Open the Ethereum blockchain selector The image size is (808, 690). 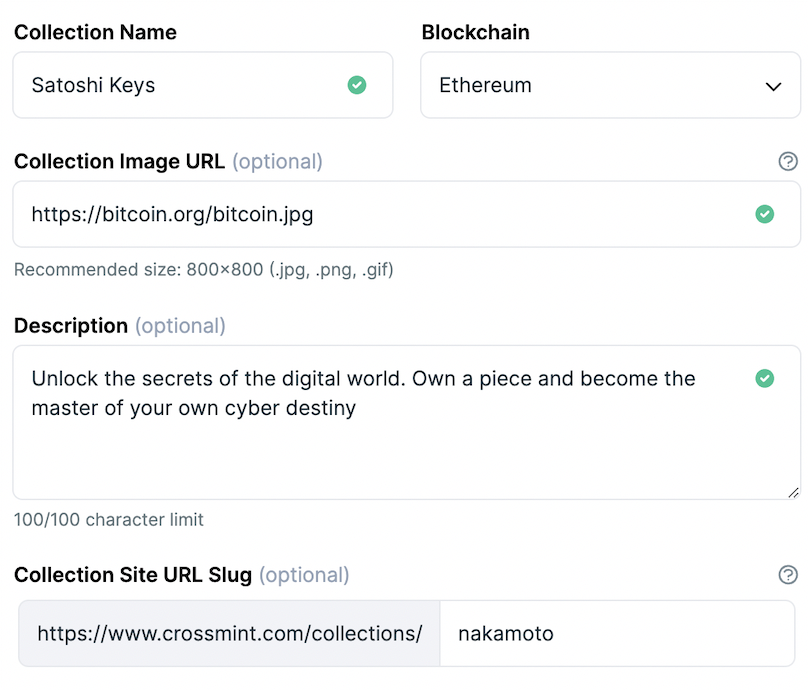[x=600, y=86]
